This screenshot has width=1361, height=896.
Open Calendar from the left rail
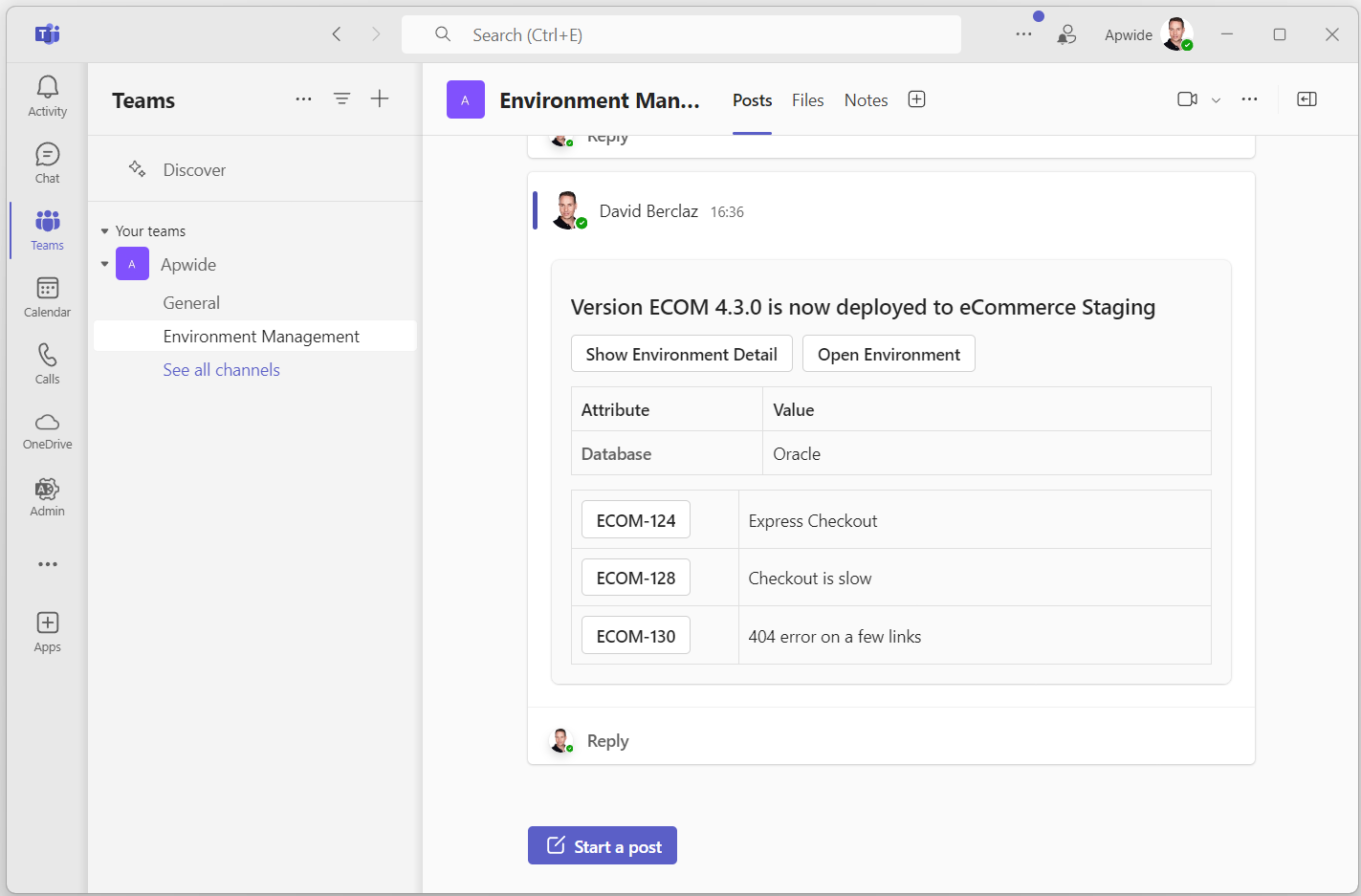pyautogui.click(x=47, y=297)
